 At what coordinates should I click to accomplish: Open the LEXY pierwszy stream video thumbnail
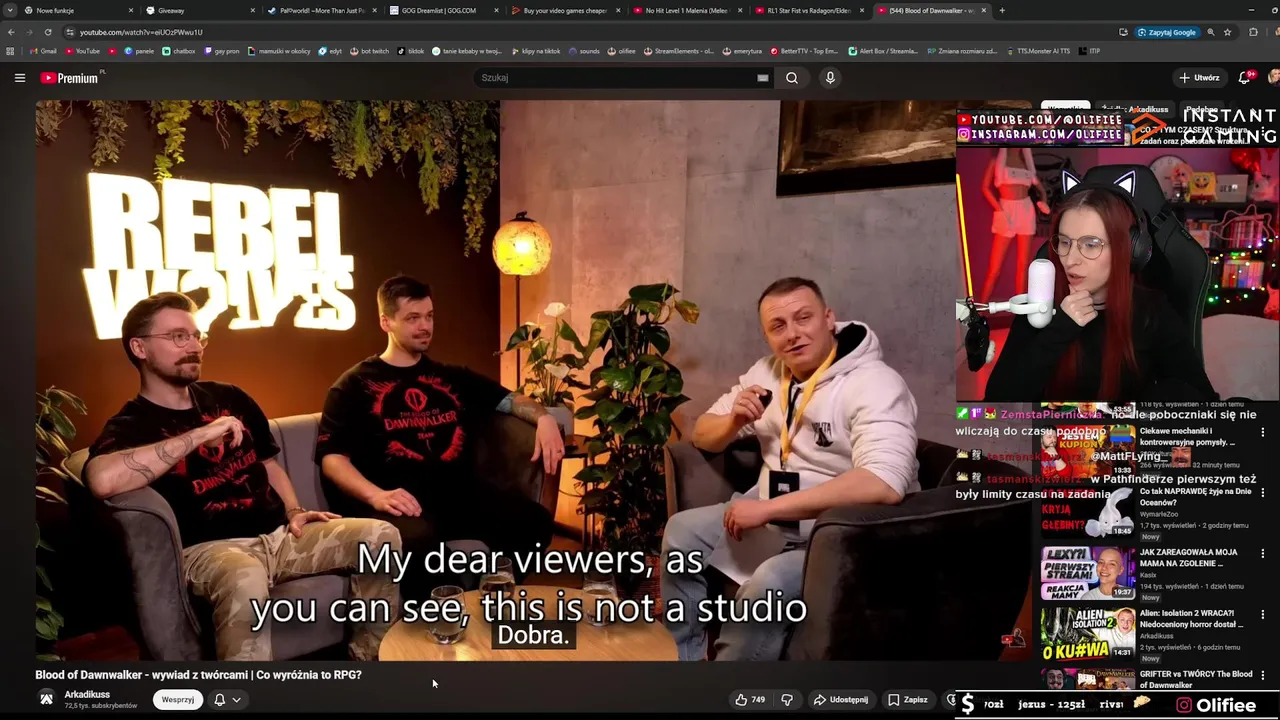coord(1088,573)
